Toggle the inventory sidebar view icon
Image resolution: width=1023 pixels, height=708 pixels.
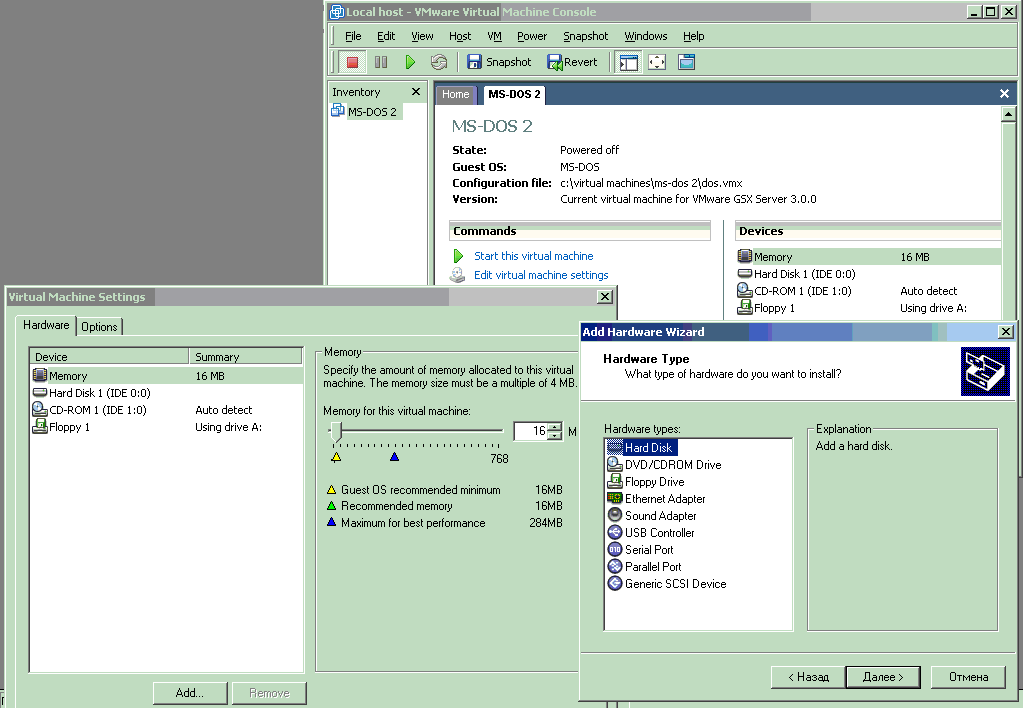(628, 62)
